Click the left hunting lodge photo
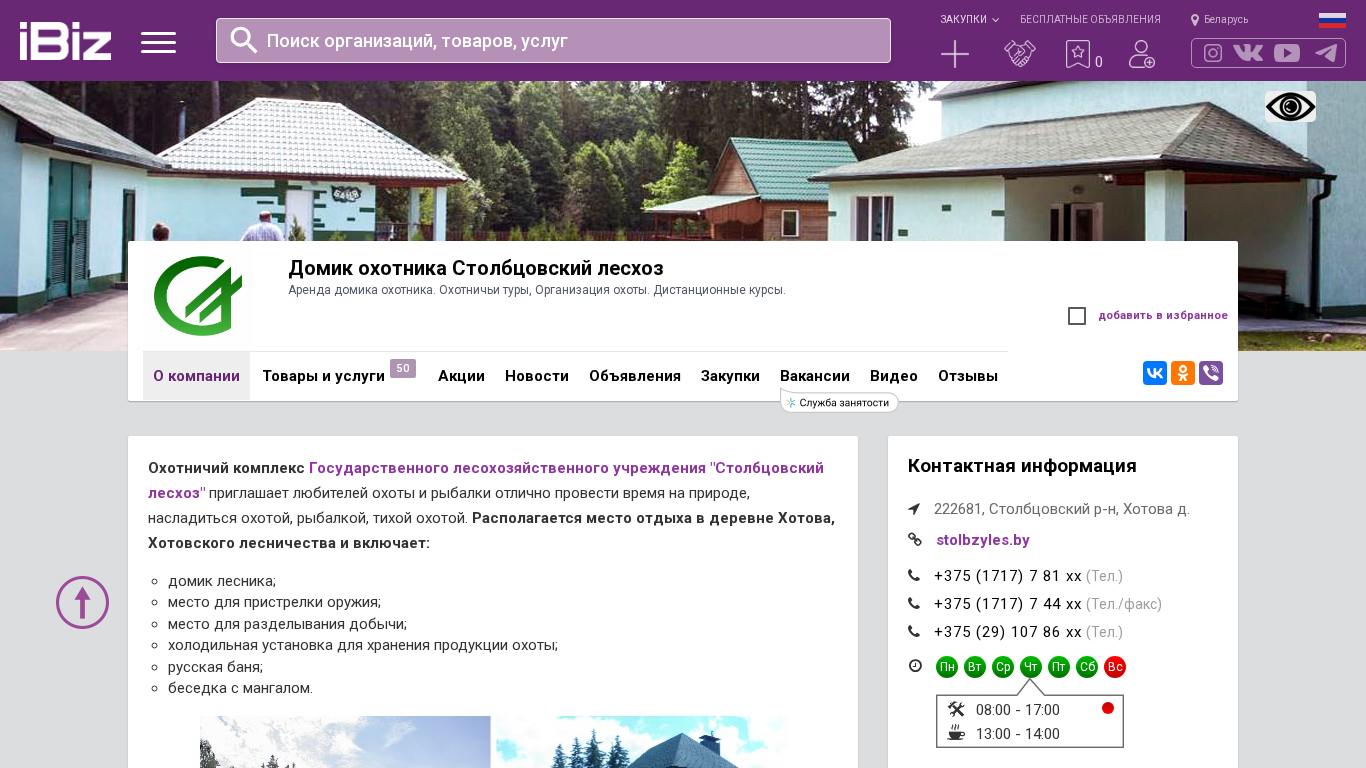Viewport: 1366px width, 768px height. pyautogui.click(x=345, y=742)
